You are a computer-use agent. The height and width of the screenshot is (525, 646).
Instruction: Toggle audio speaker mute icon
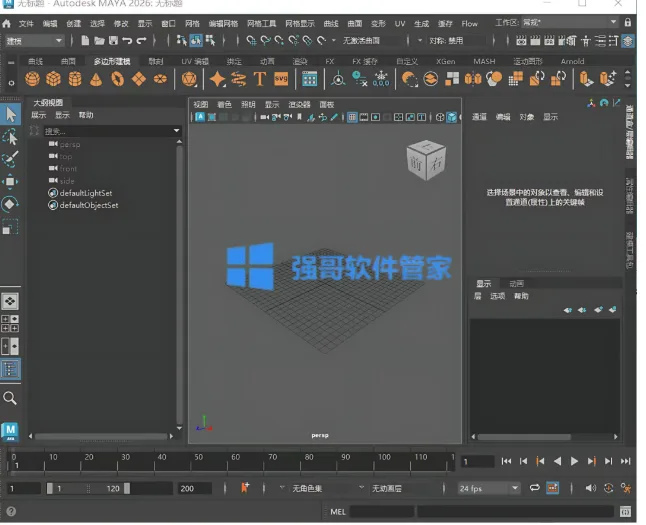tap(590, 488)
